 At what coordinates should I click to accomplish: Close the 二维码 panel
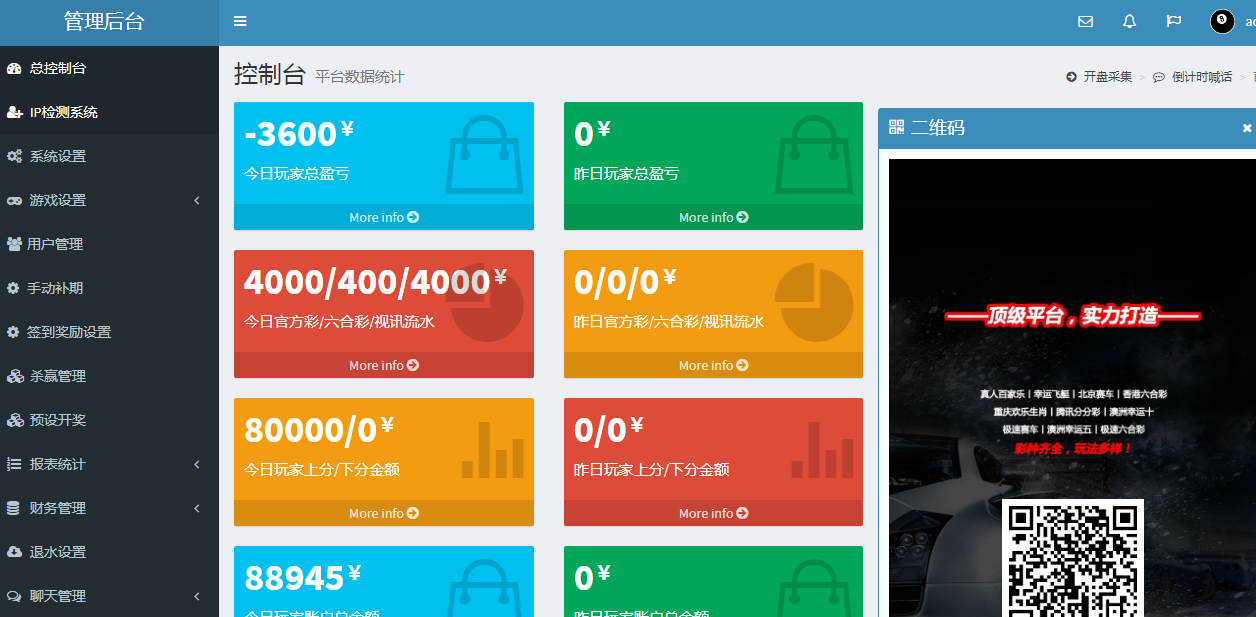1247,128
